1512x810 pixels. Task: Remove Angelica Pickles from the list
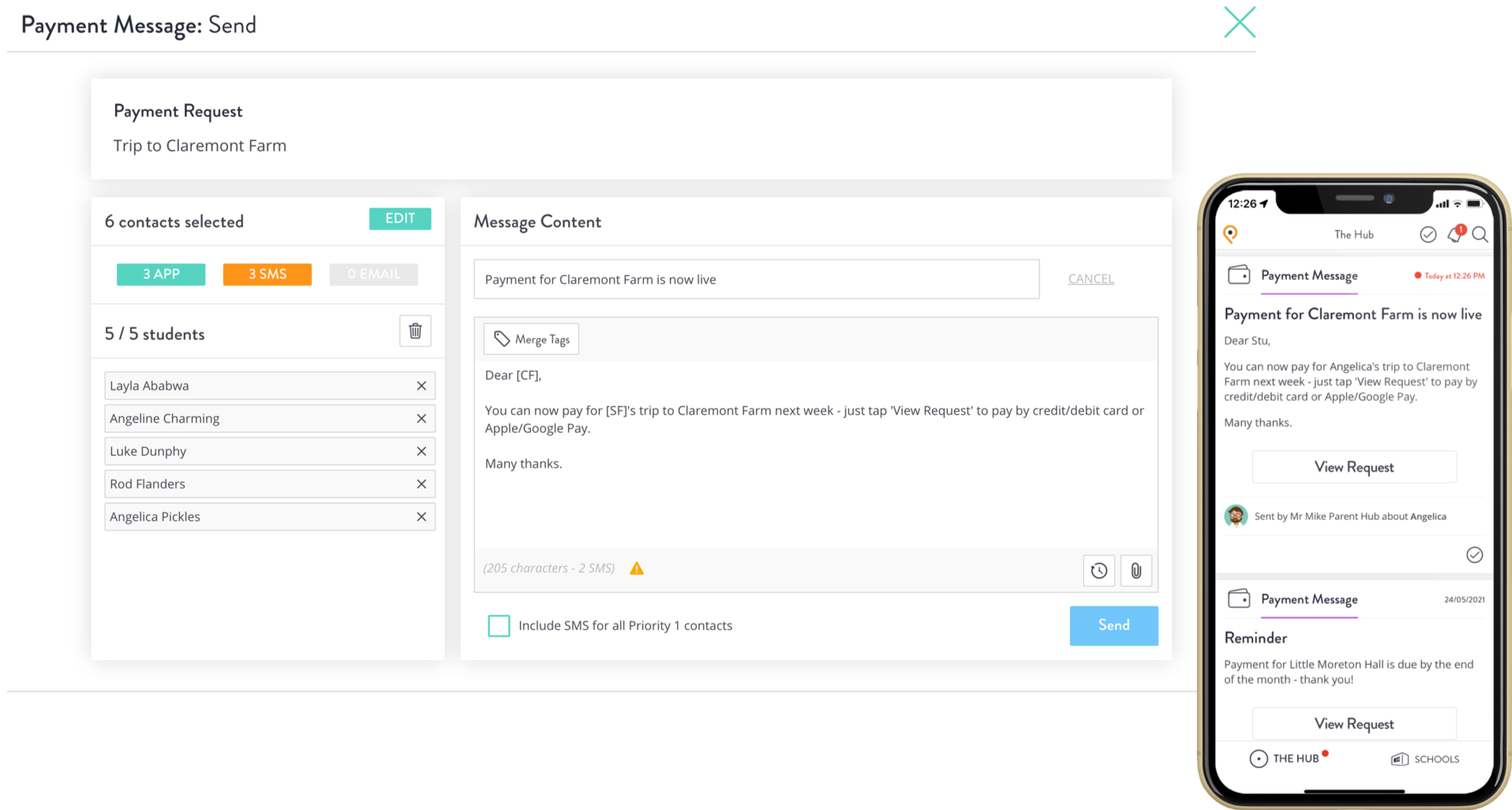[x=421, y=517]
